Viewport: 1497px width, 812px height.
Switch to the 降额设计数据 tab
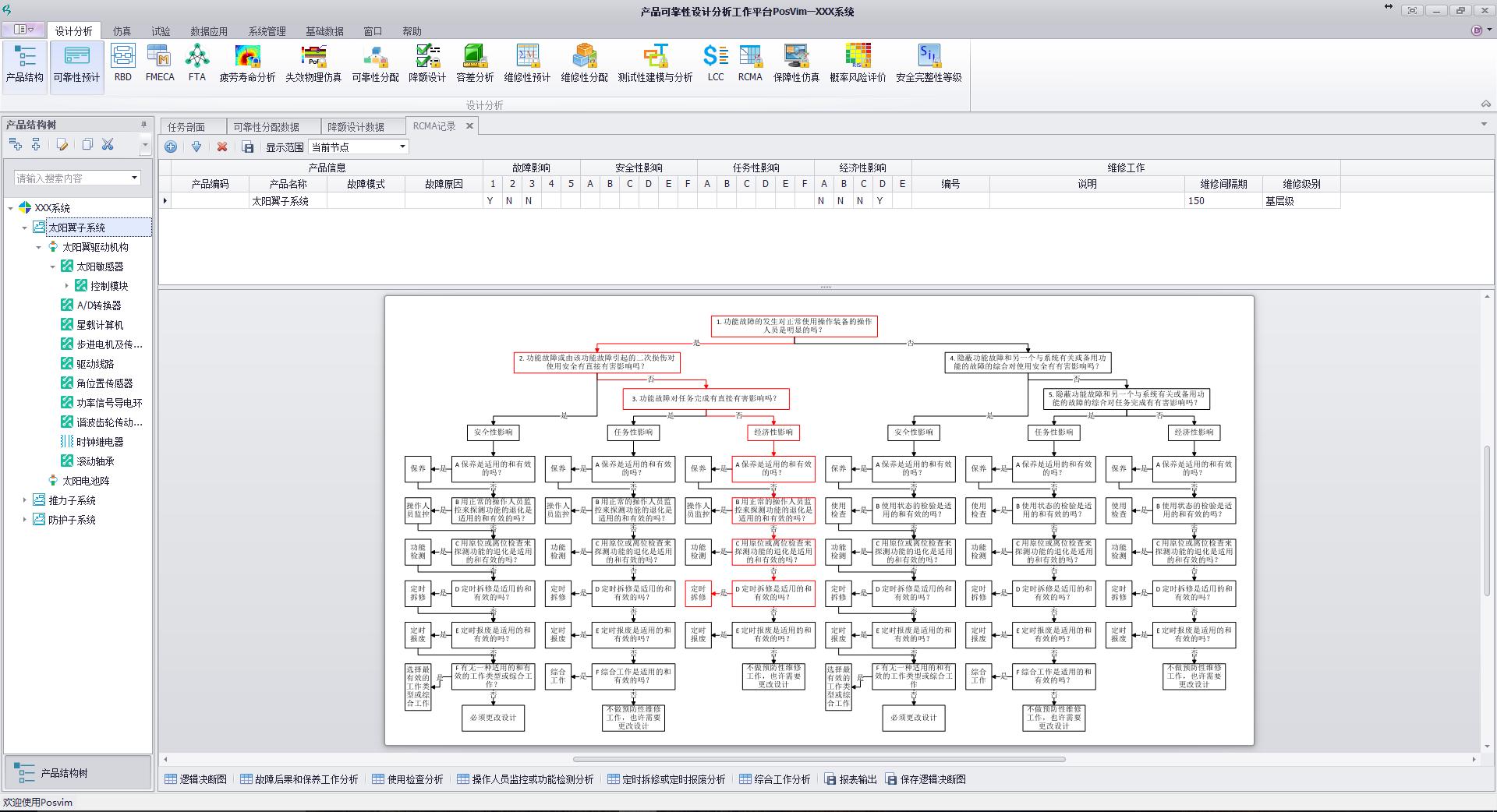click(x=363, y=126)
